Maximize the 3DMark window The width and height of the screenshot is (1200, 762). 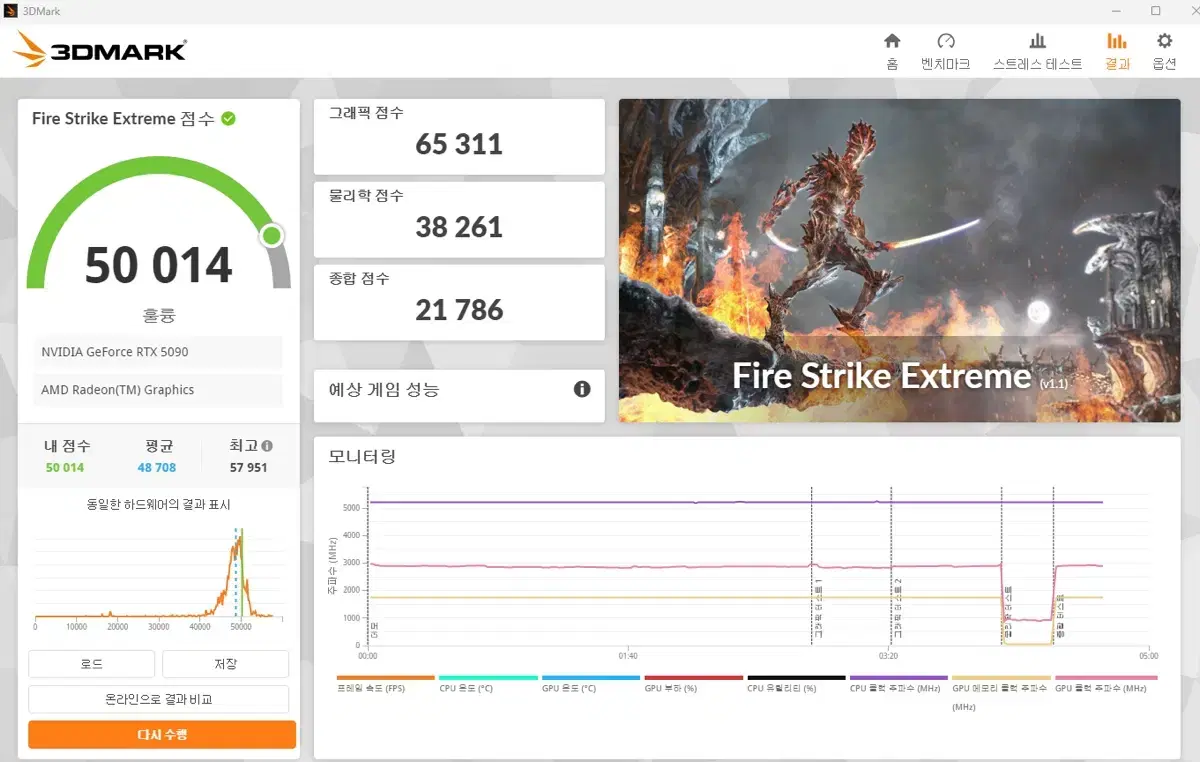coord(1155,11)
